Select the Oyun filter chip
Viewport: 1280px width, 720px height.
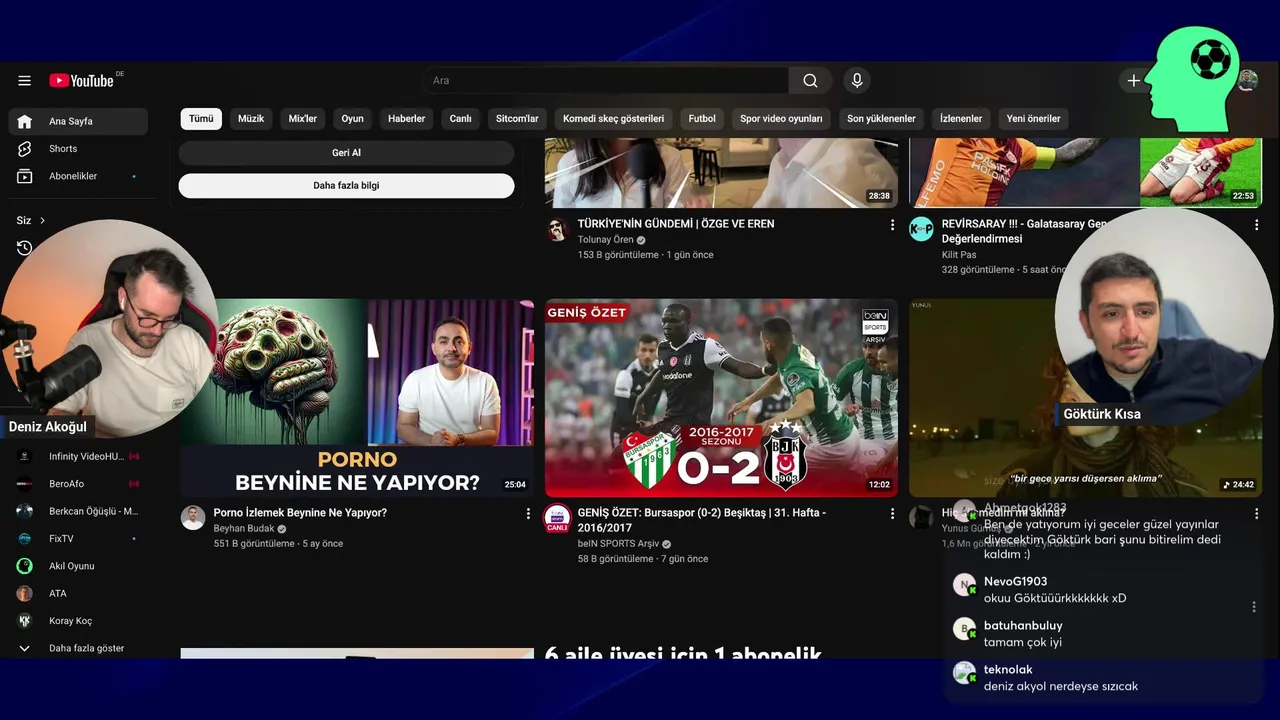352,119
